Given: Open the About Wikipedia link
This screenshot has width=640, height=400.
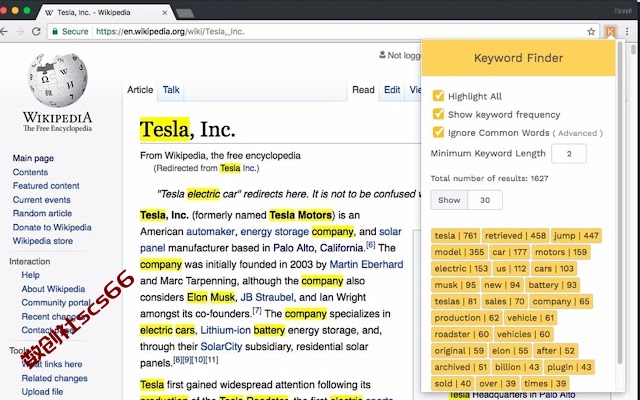Looking at the screenshot, I should click(x=53, y=289).
